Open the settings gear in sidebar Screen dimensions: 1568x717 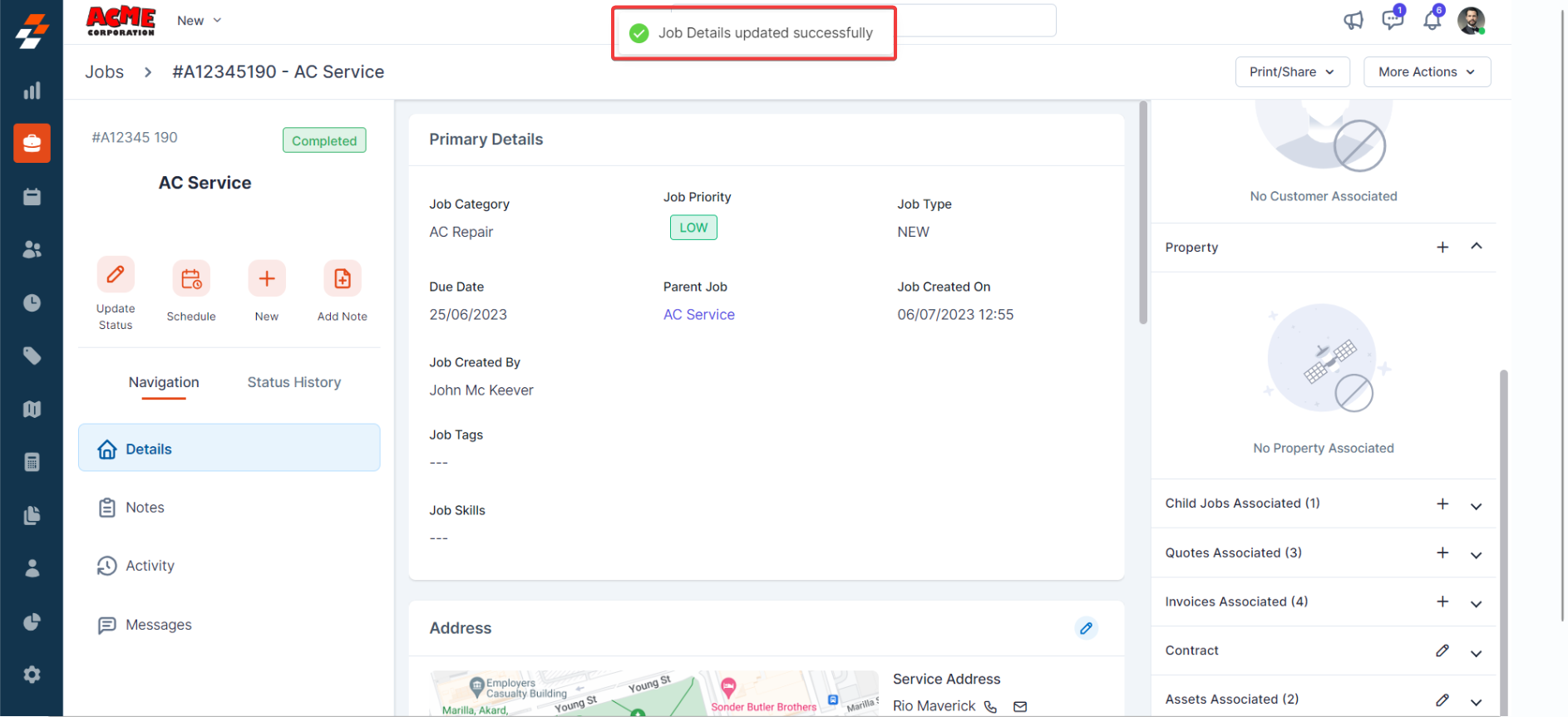32,675
